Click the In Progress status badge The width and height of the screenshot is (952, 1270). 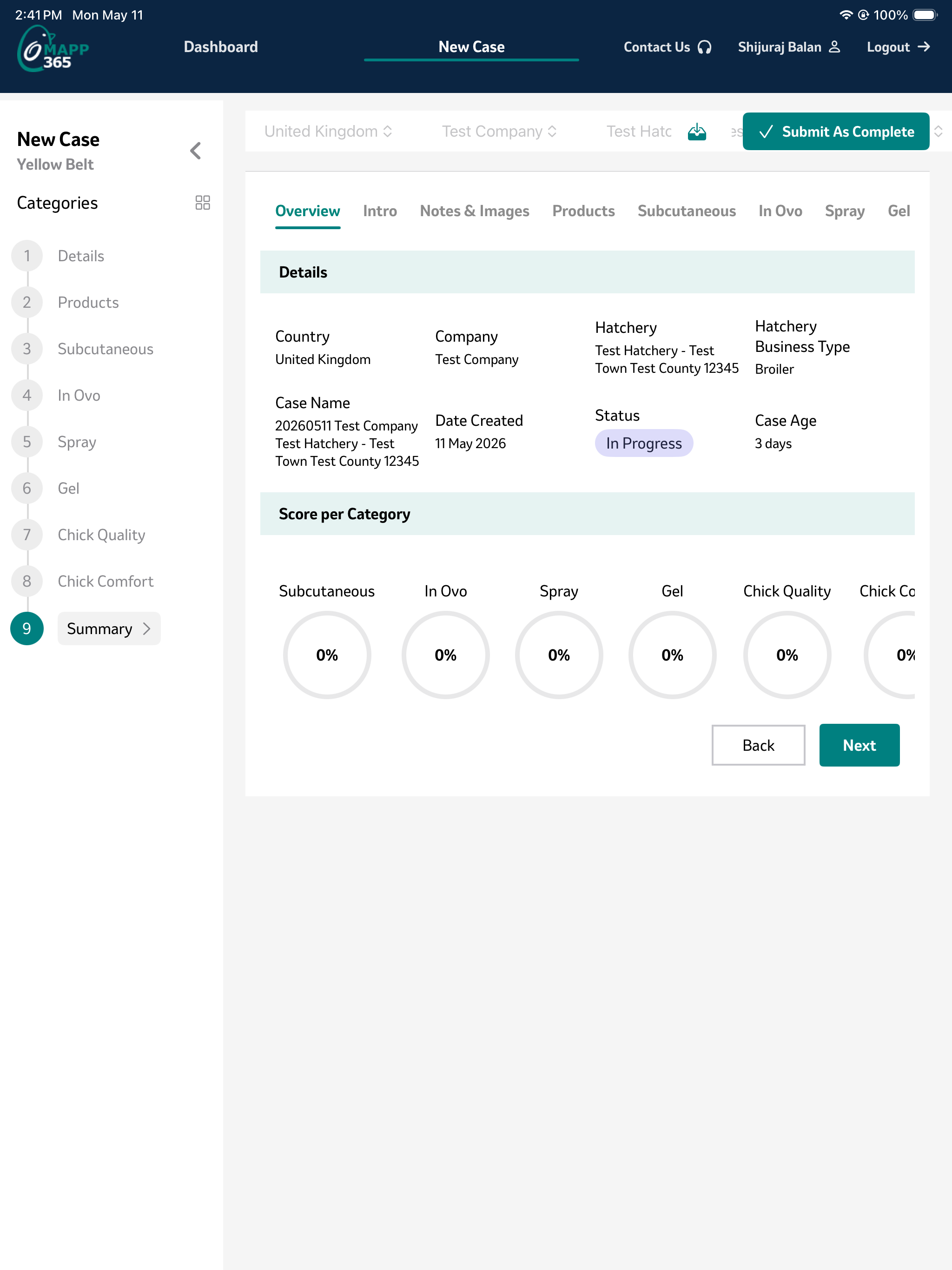click(x=644, y=443)
